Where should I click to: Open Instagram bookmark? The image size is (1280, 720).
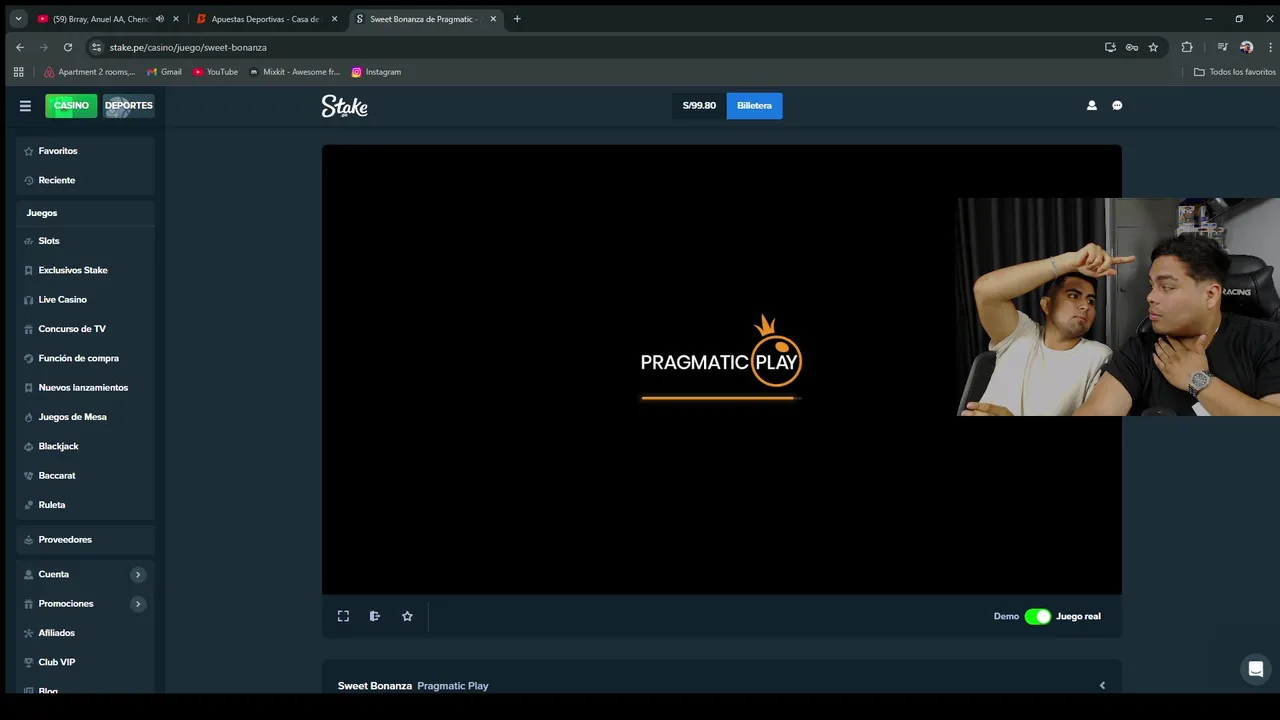point(376,72)
